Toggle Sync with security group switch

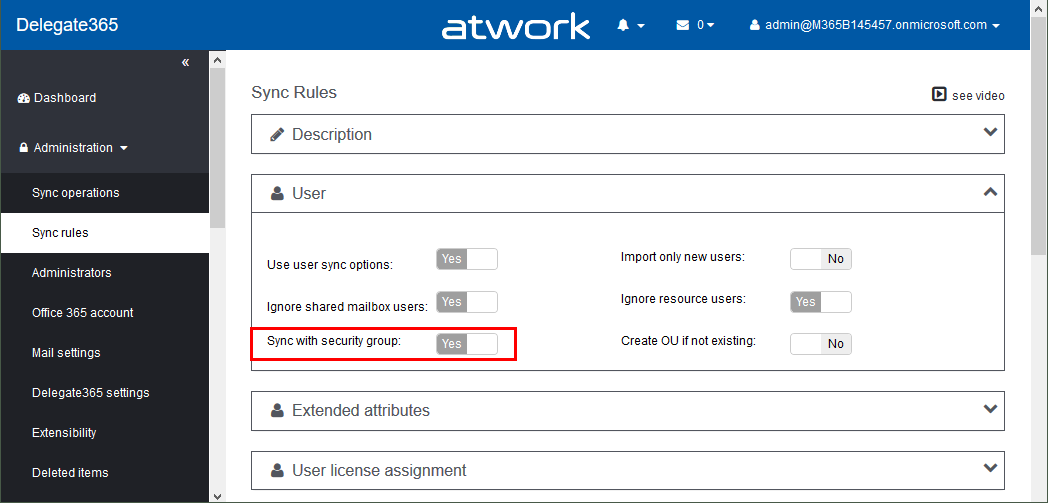click(467, 344)
